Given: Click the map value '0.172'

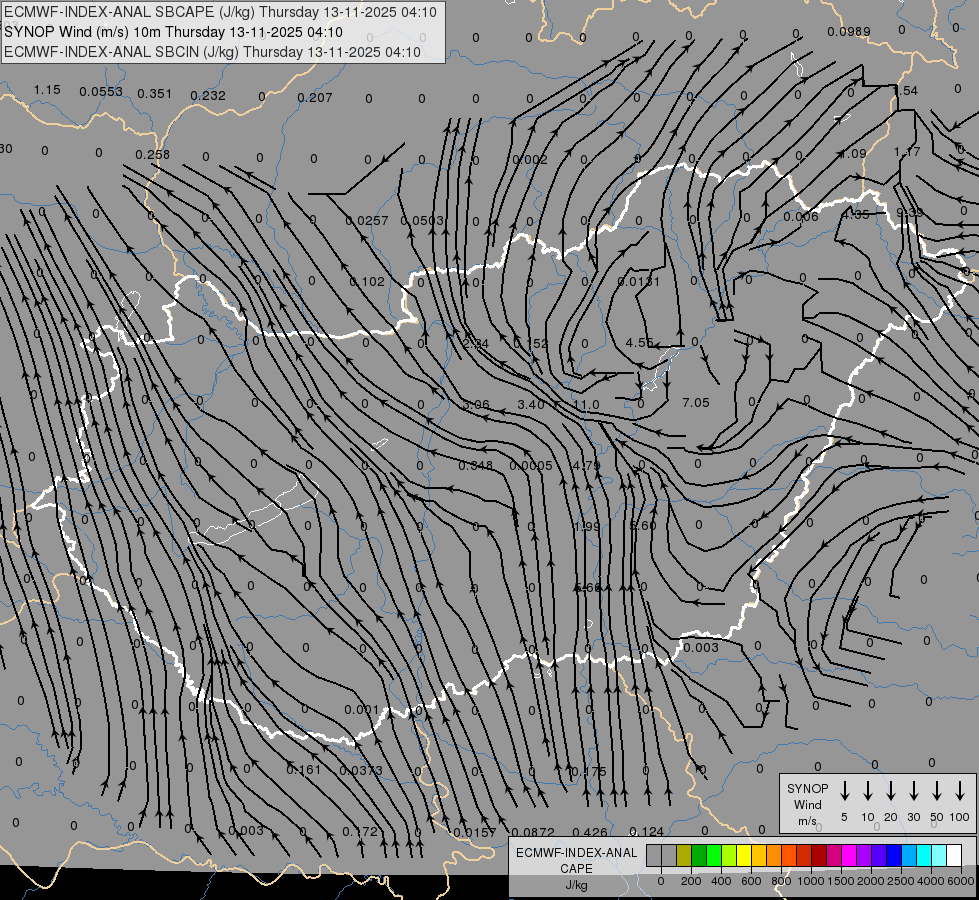Looking at the screenshot, I should tap(360, 832).
